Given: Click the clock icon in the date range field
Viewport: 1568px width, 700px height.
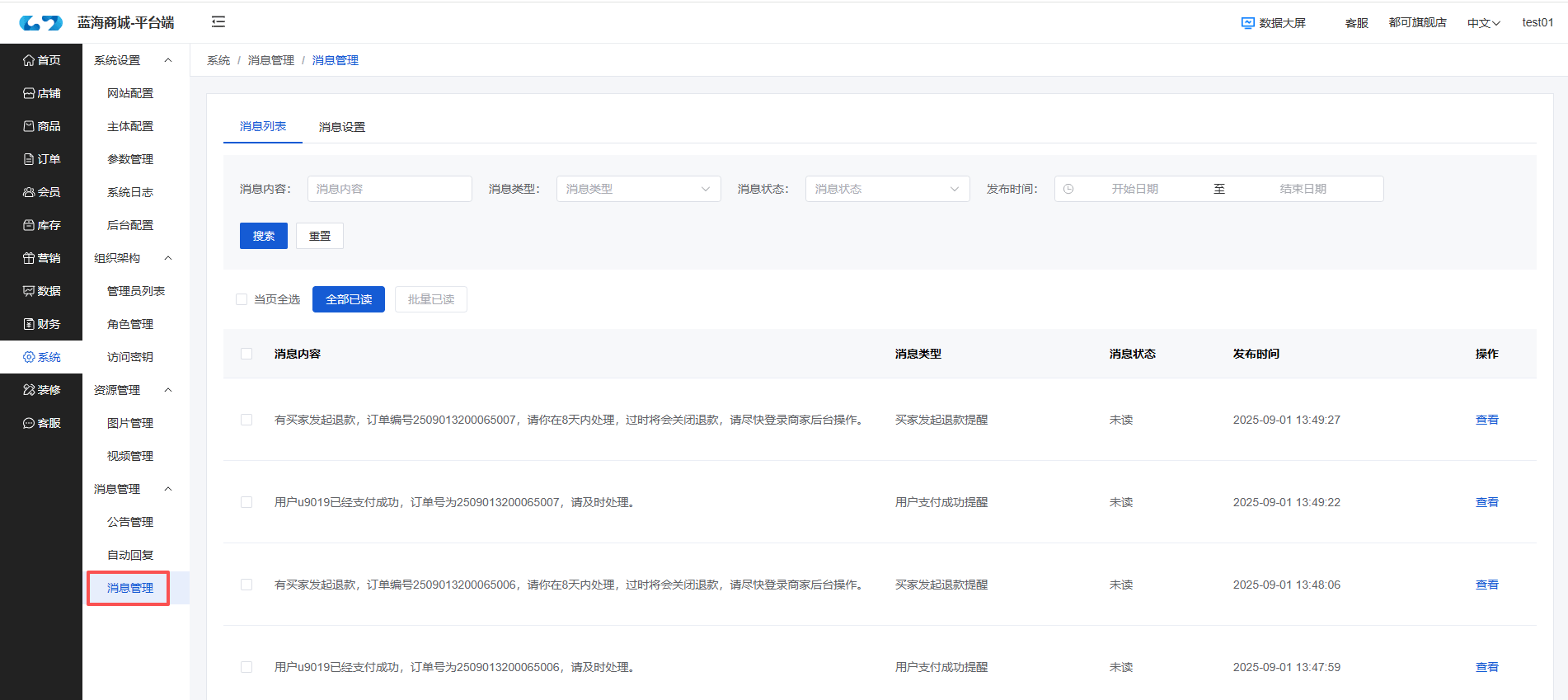Looking at the screenshot, I should coord(1068,189).
